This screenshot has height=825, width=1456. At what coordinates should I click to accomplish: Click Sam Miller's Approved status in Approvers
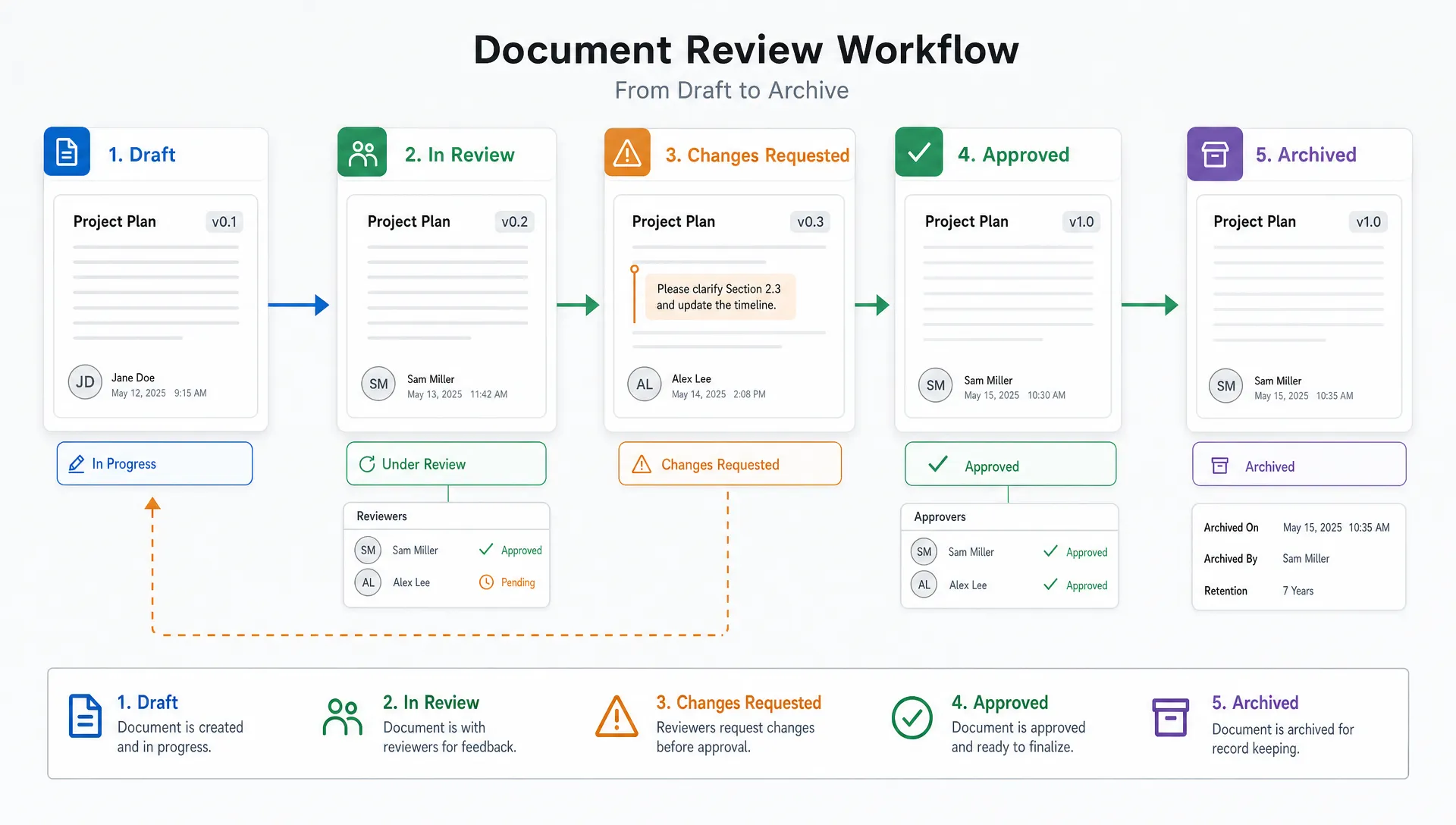coord(1075,552)
